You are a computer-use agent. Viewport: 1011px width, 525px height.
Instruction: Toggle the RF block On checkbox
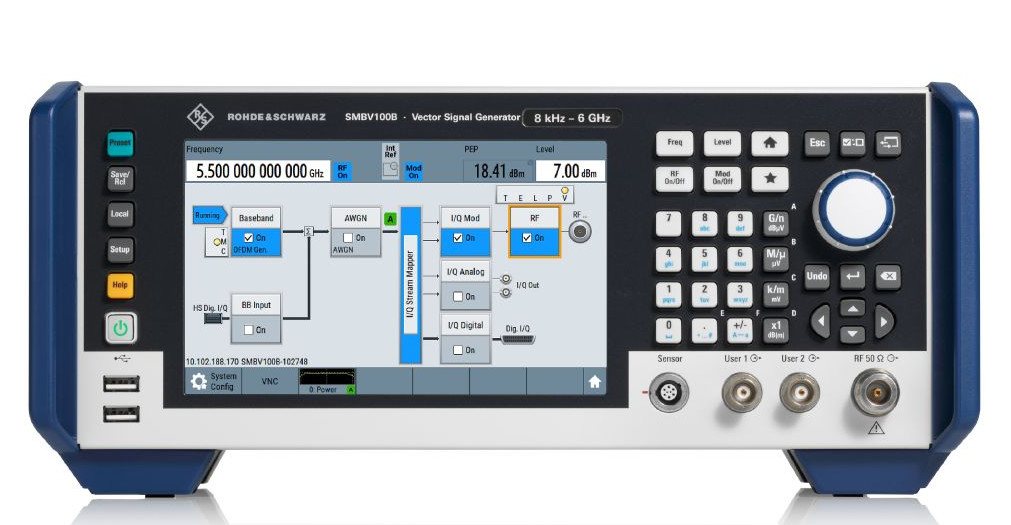[527, 238]
